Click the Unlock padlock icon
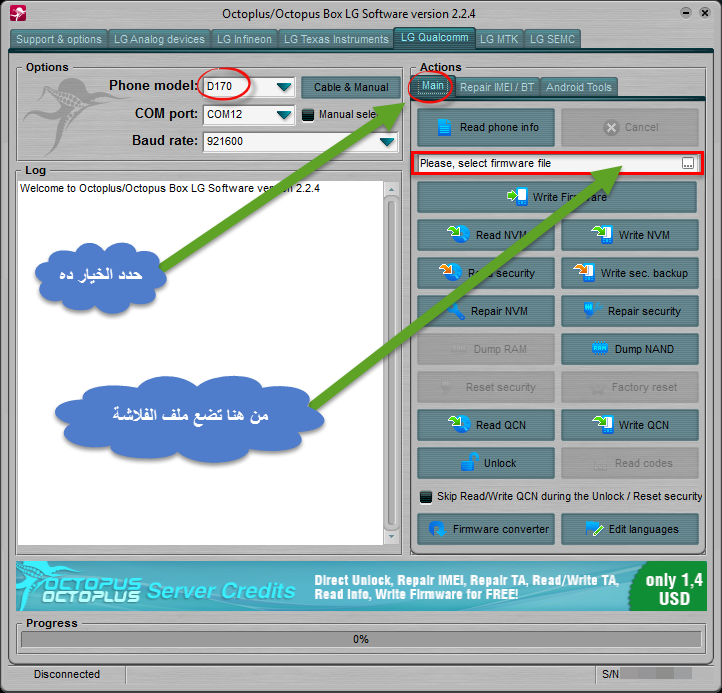The image size is (722, 693). (x=470, y=462)
